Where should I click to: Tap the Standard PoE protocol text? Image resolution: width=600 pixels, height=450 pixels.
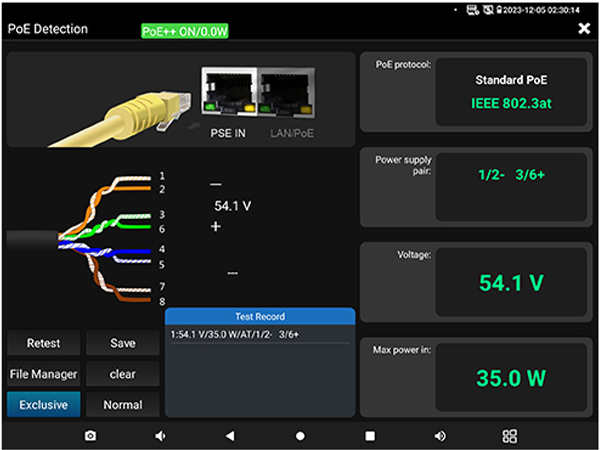tap(511, 80)
